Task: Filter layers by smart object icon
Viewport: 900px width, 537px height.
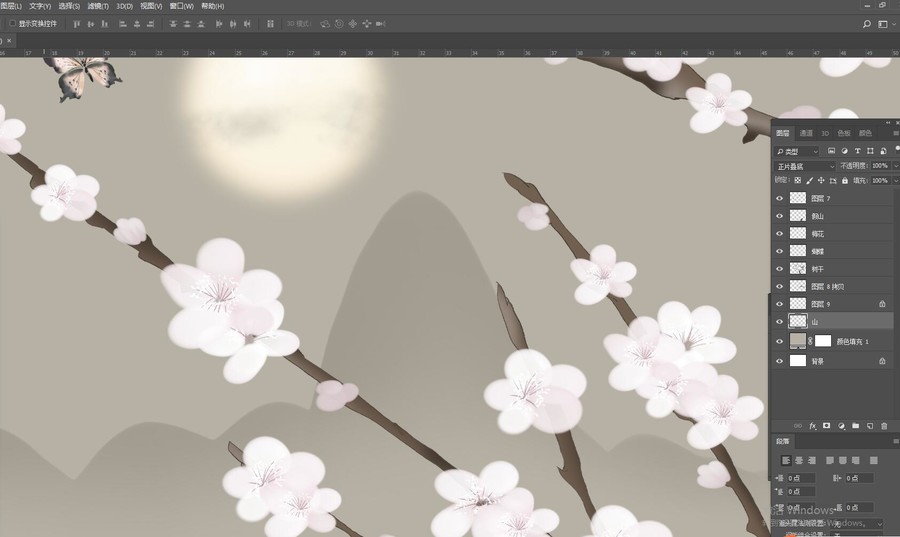Action: pos(883,151)
